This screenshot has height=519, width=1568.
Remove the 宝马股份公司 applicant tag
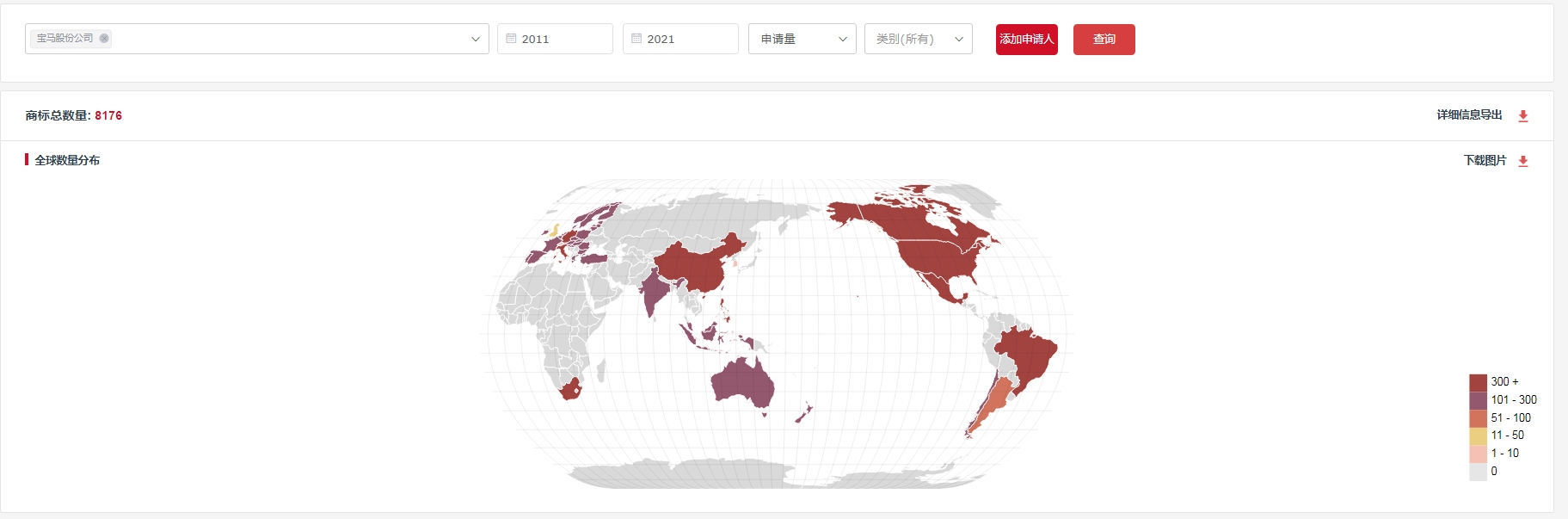[104, 38]
